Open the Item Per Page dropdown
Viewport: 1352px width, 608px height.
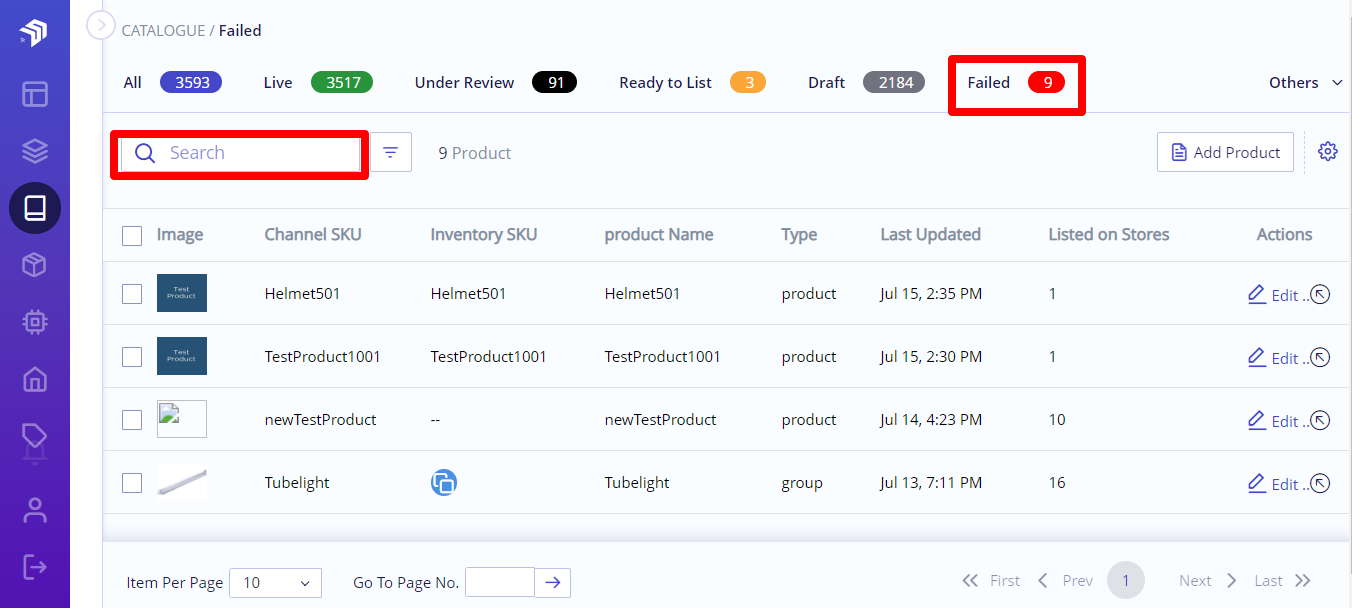275,582
